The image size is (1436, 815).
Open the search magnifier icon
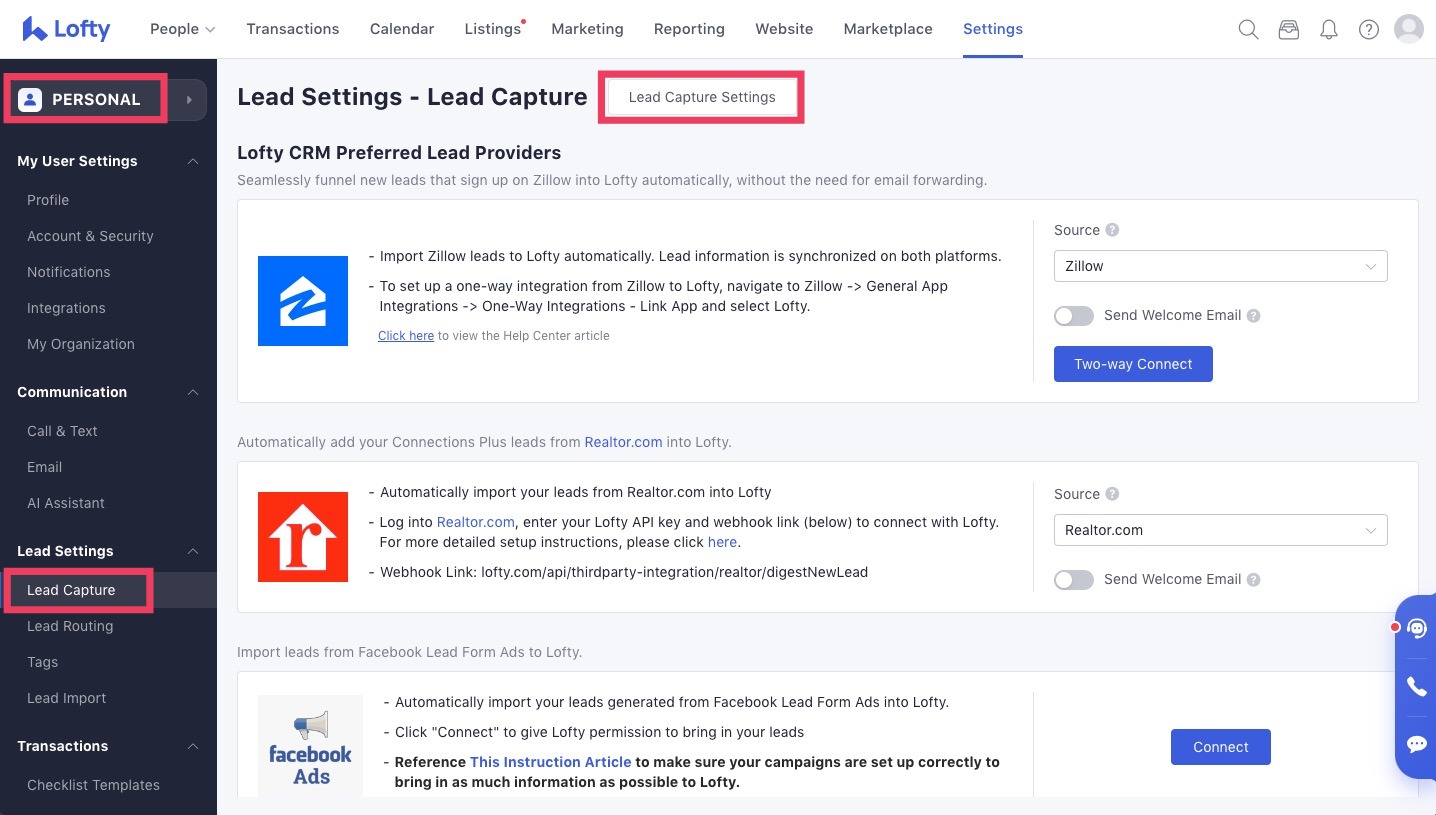click(x=1248, y=29)
